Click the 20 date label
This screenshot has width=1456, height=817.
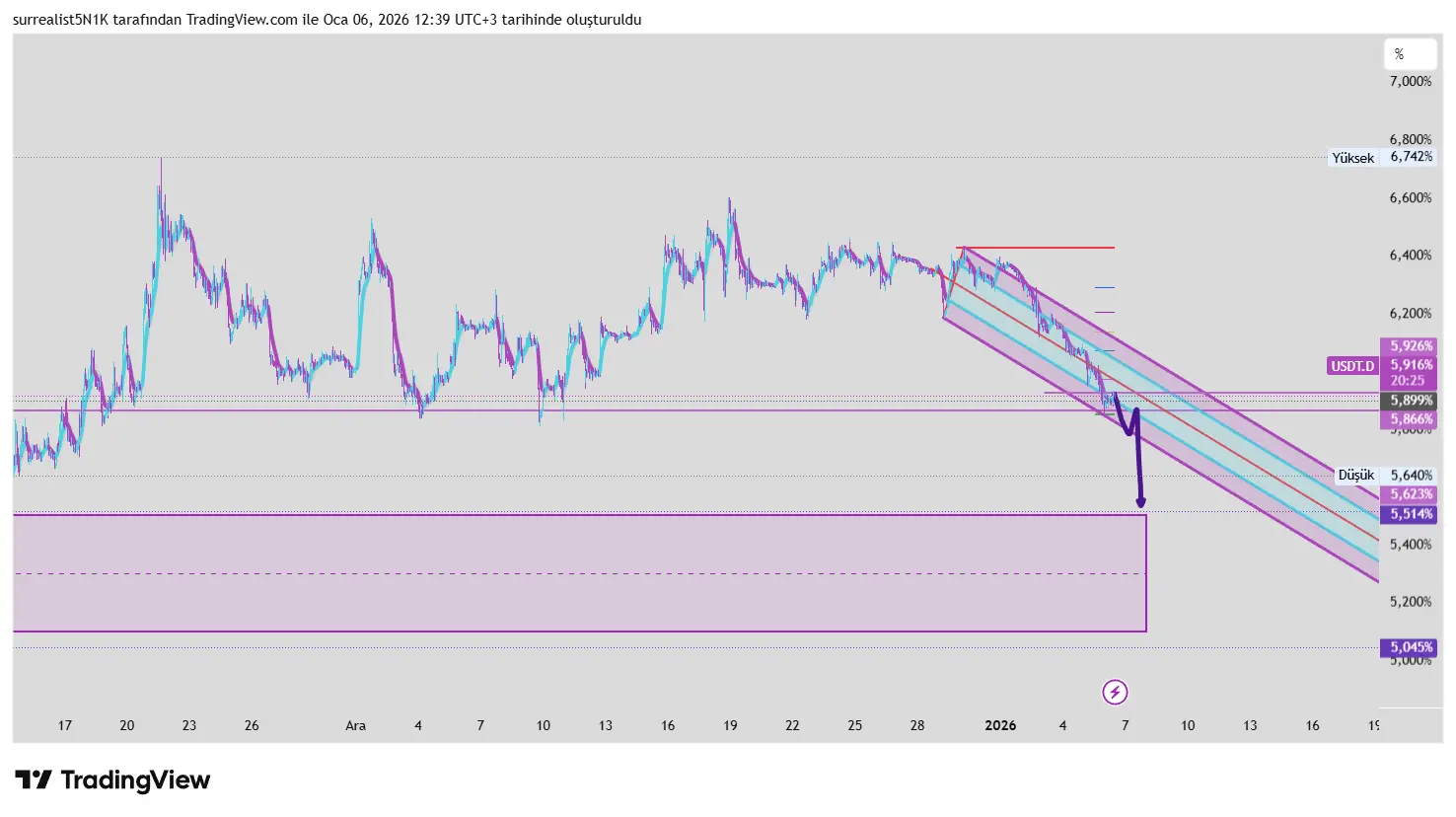[127, 726]
